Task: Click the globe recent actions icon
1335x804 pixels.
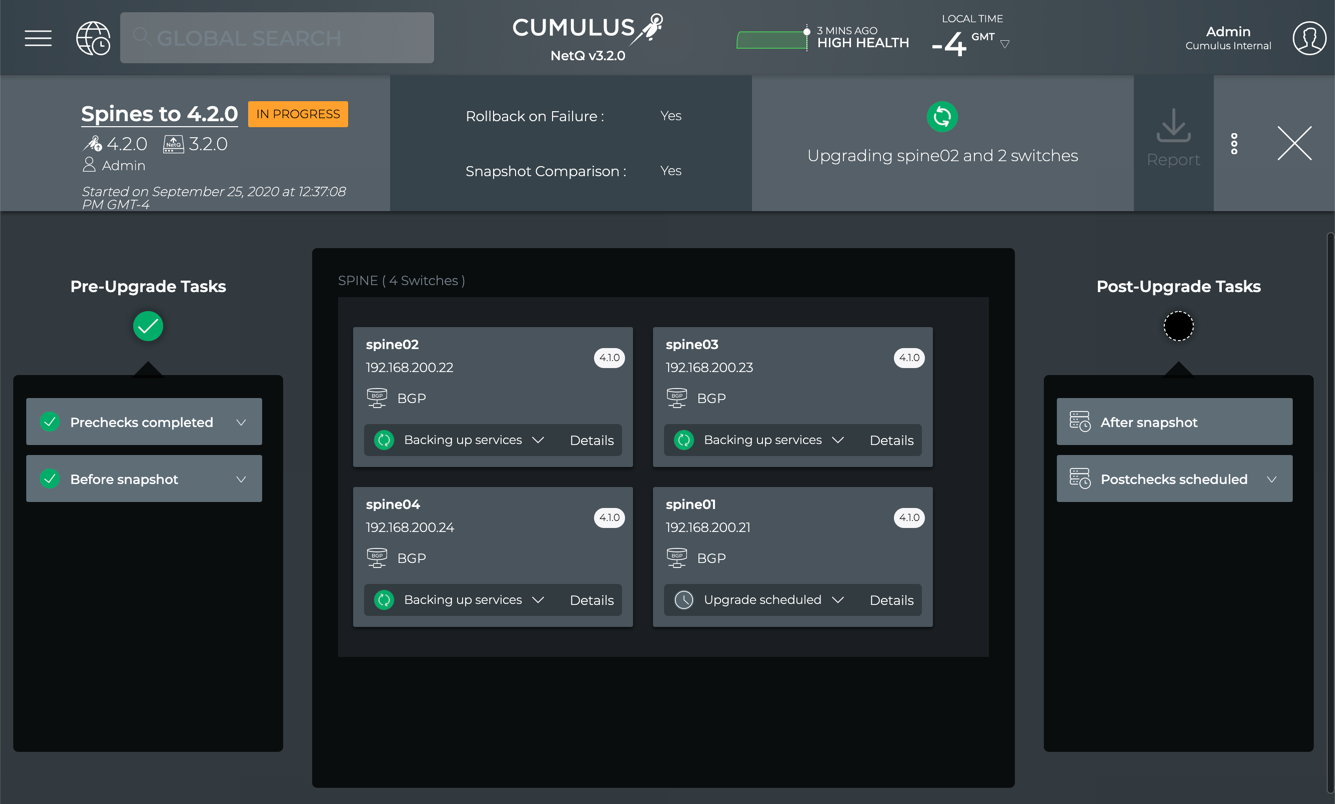Action: tap(93, 38)
